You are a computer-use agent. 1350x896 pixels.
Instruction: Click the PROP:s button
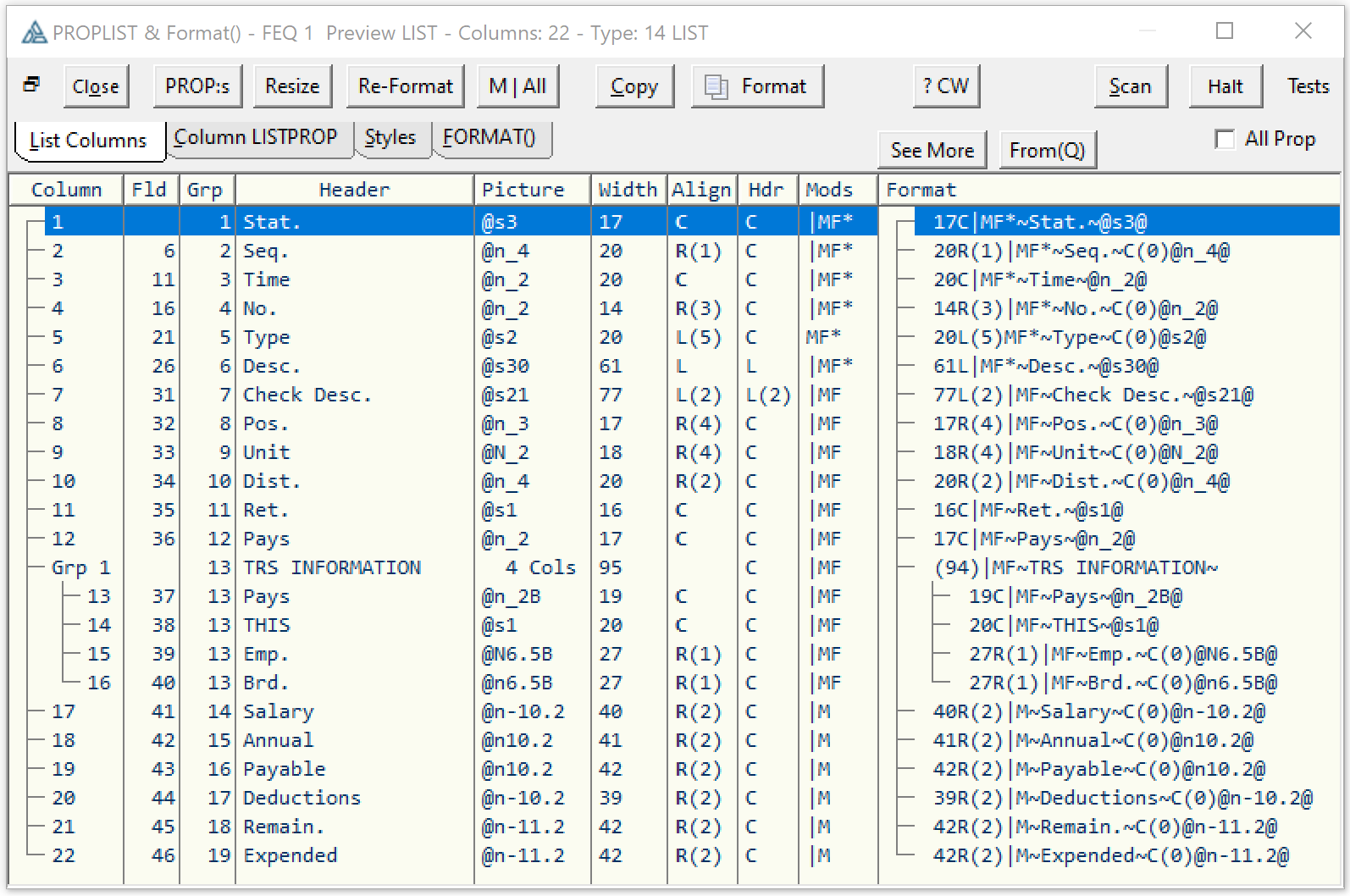pos(197,86)
